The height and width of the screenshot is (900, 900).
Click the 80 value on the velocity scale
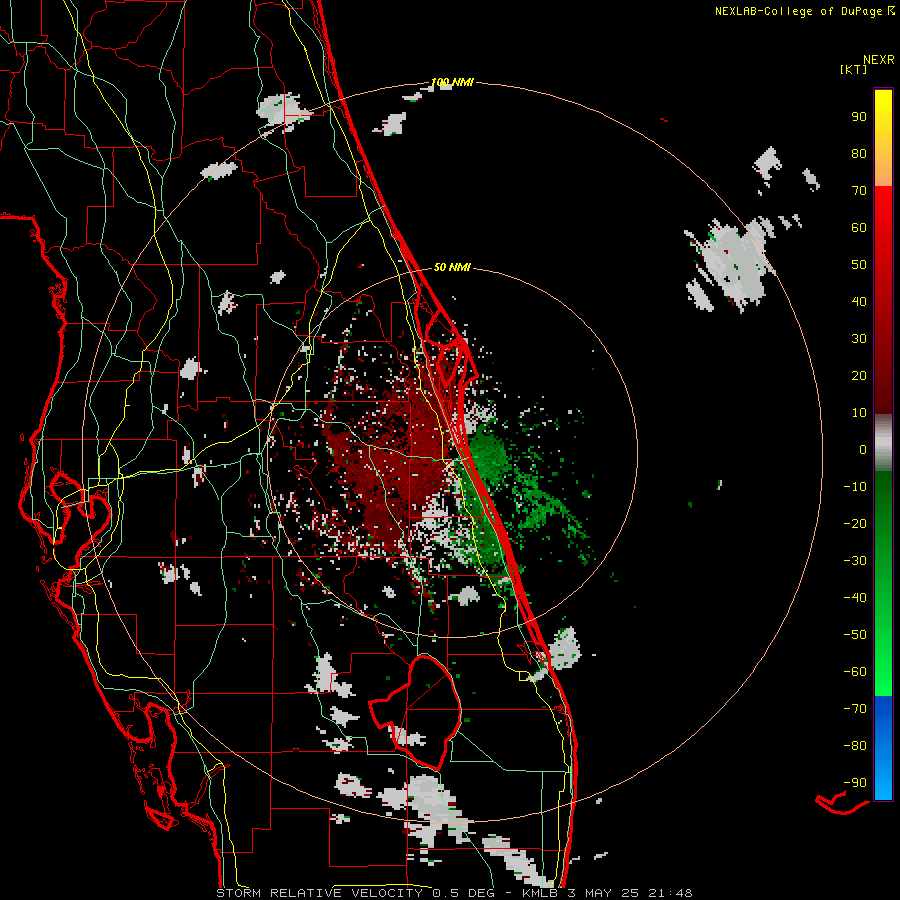pos(859,153)
